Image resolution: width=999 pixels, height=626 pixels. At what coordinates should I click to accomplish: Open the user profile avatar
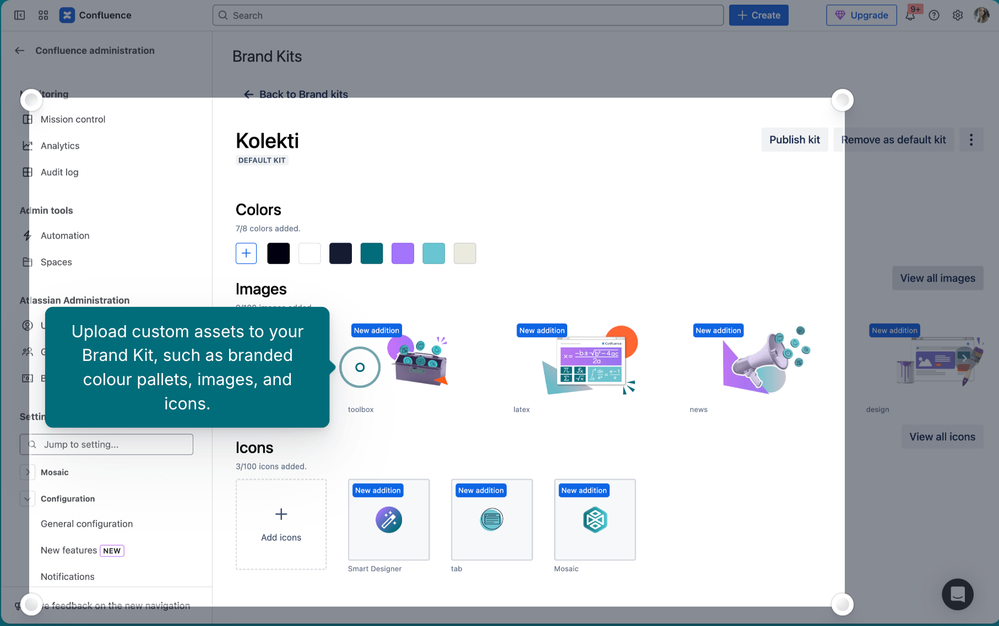tap(982, 15)
